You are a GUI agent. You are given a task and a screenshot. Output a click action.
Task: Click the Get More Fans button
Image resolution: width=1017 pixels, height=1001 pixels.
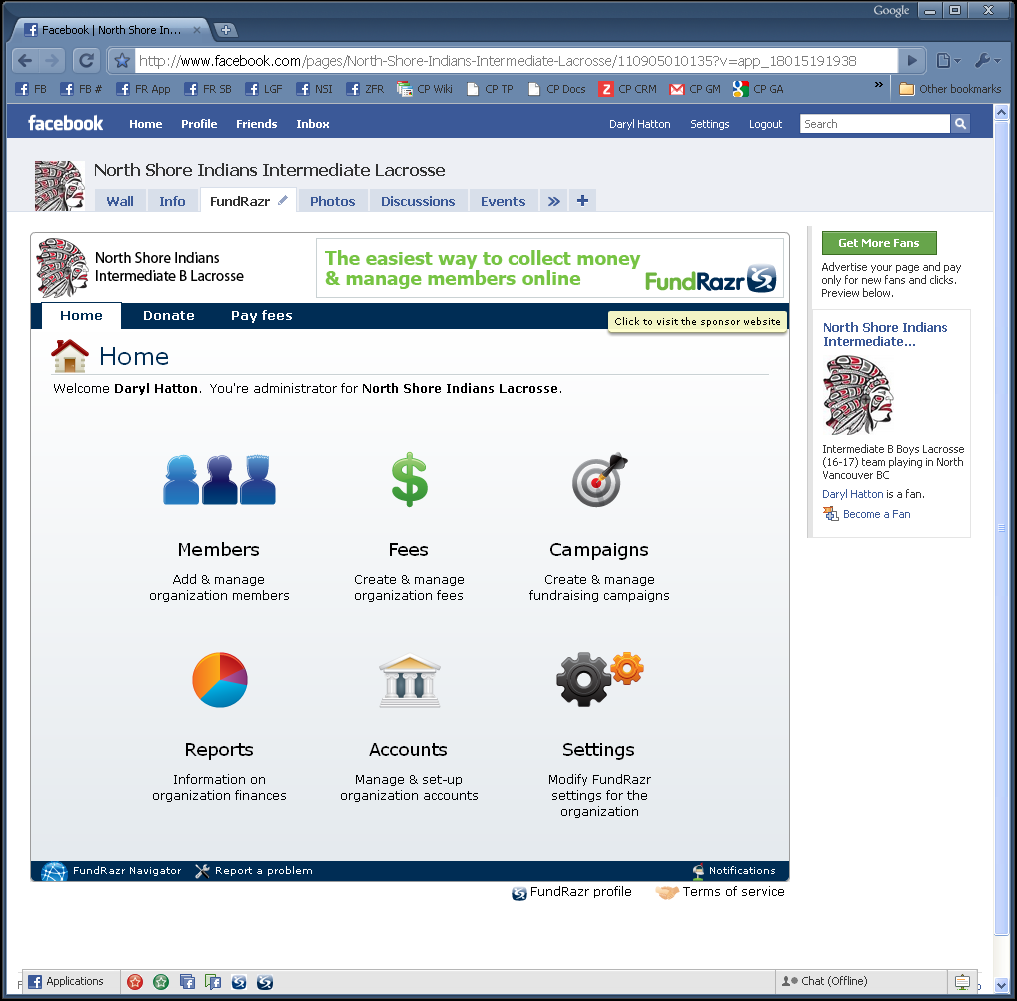coord(879,243)
